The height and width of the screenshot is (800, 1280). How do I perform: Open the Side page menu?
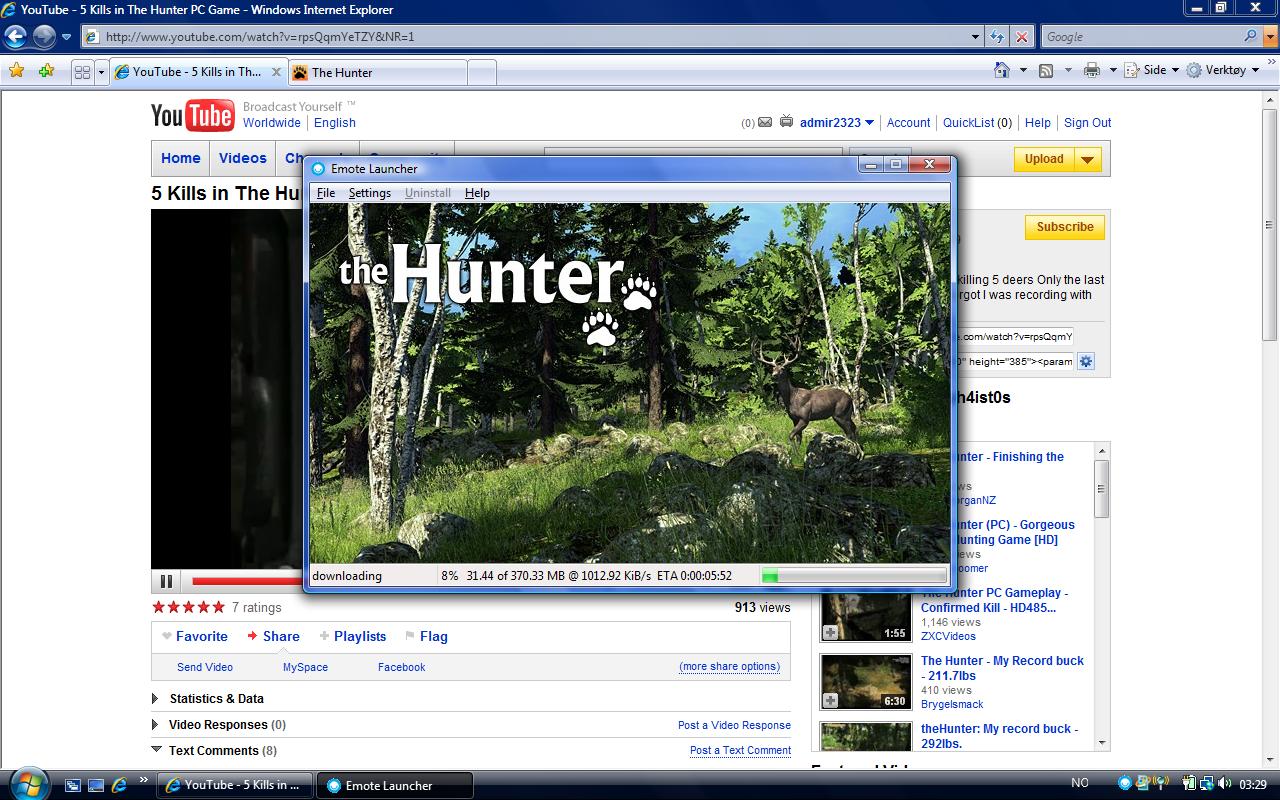pyautogui.click(x=1152, y=70)
